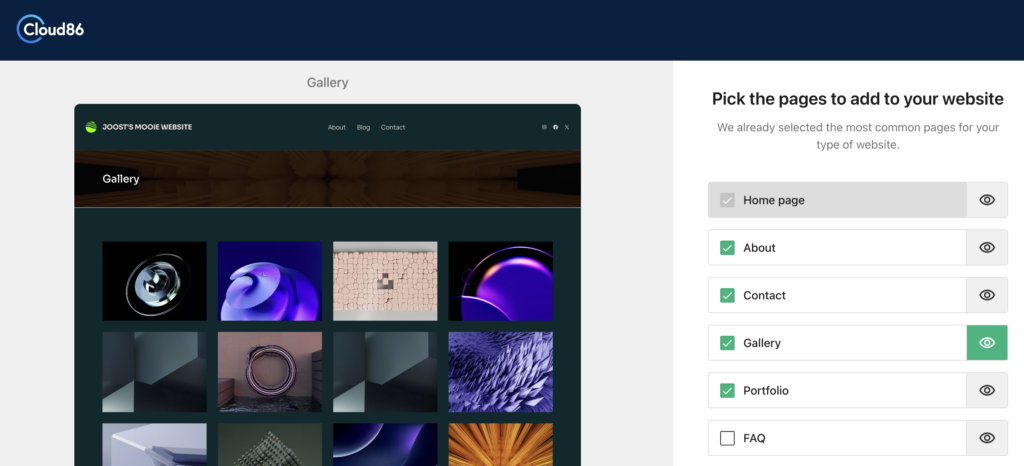The width and height of the screenshot is (1024, 466).
Task: Click the Facebook icon in preview header
Action: coord(556,127)
